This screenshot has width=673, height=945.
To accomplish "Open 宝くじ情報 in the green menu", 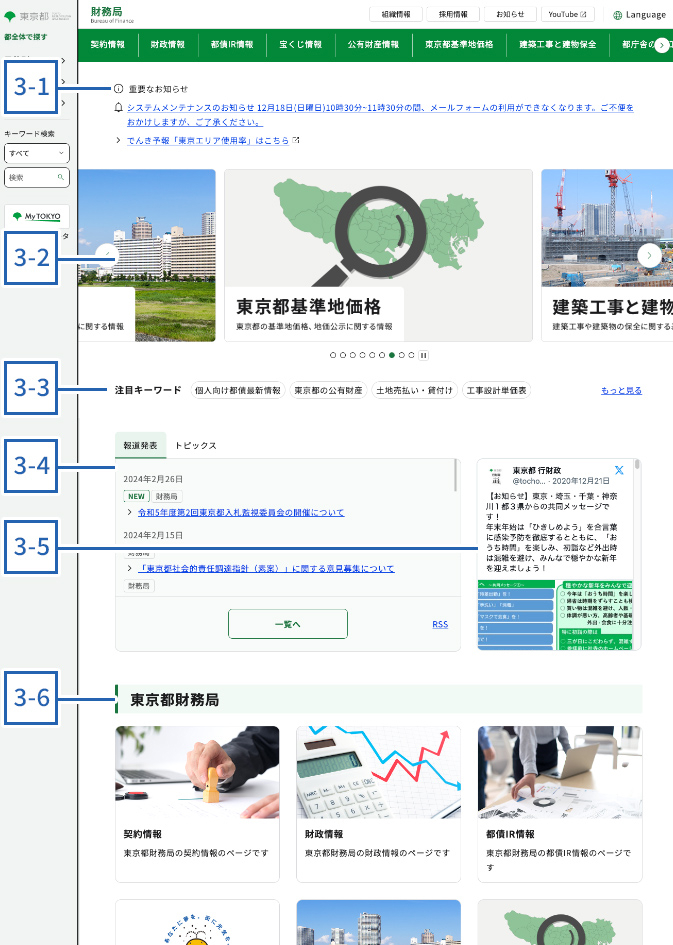I will (x=301, y=45).
